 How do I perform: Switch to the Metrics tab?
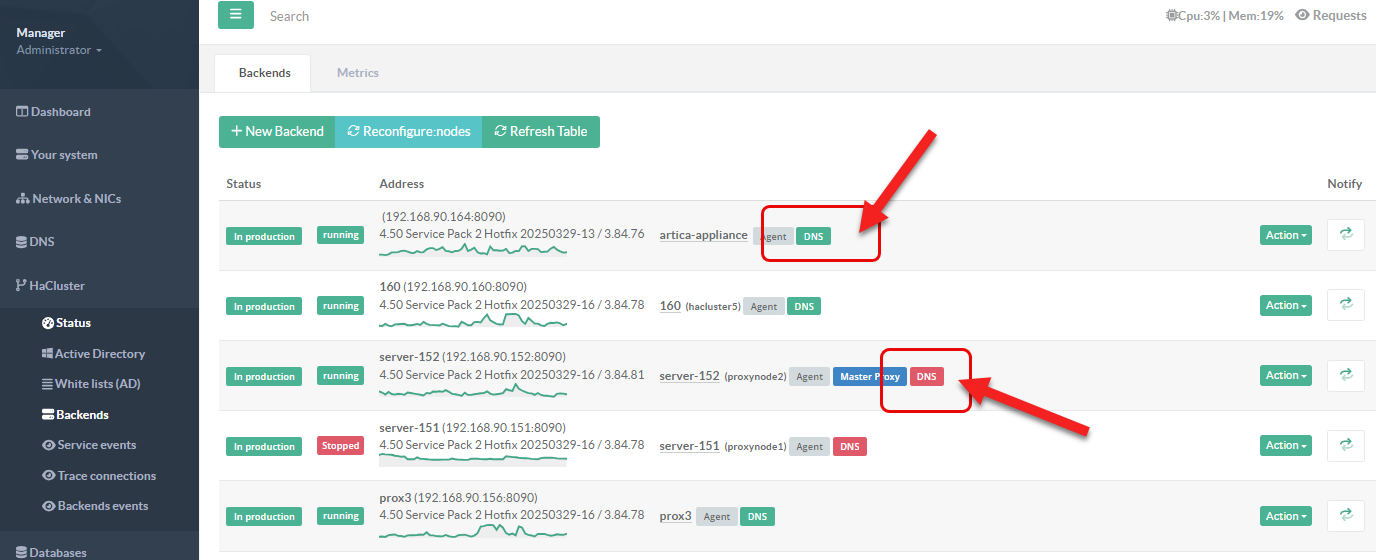357,73
